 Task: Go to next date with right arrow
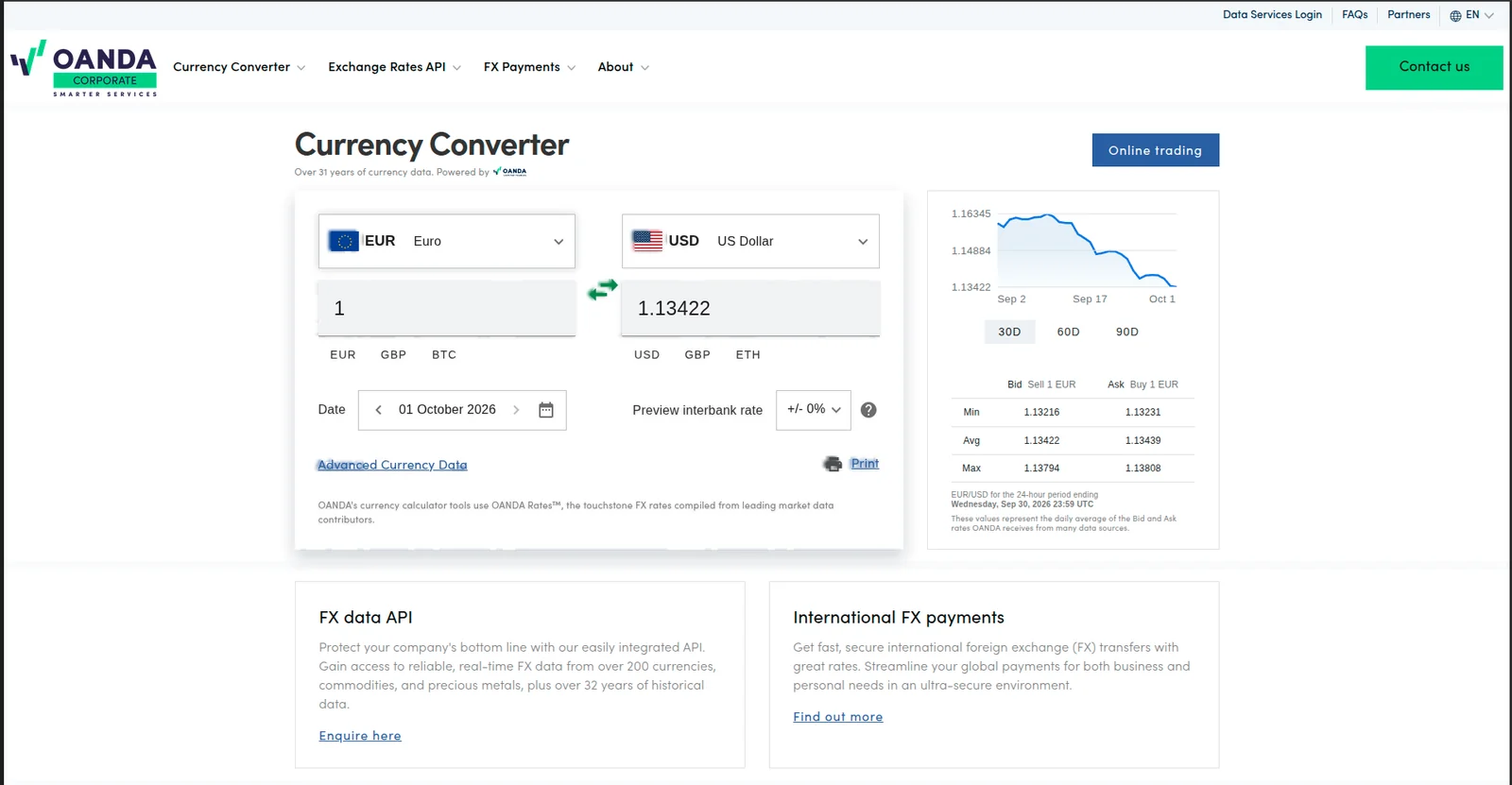516,410
